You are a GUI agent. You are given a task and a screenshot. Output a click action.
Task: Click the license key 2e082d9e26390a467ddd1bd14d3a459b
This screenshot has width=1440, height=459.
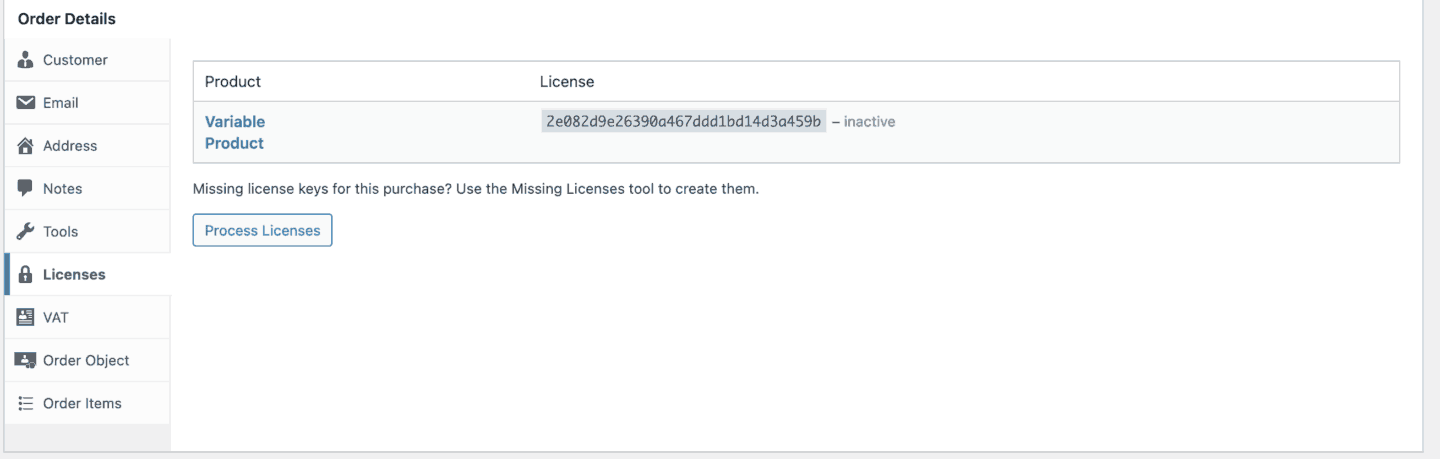(684, 121)
